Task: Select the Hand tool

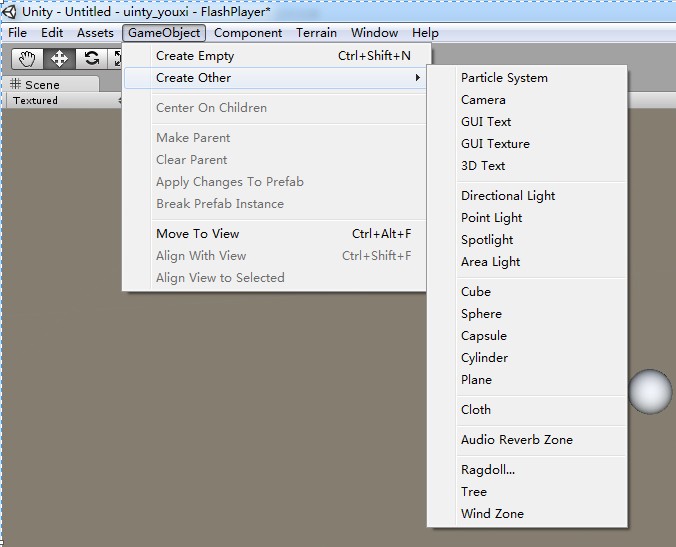Action: pyautogui.click(x=28, y=59)
